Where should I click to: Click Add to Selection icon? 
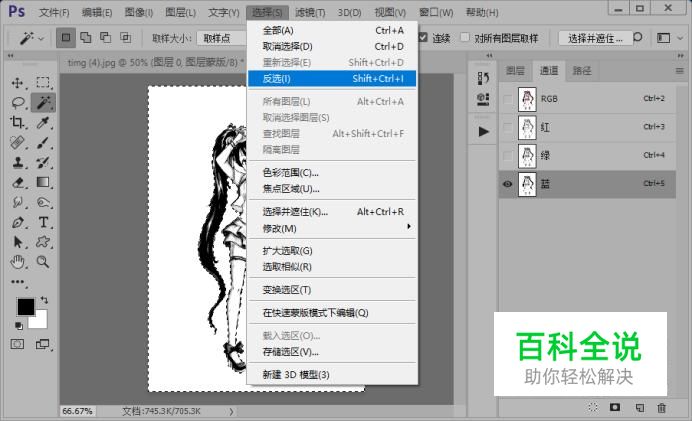(x=86, y=38)
